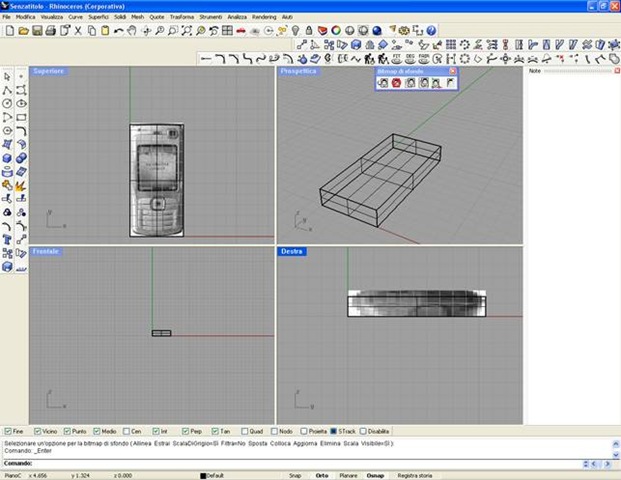The height and width of the screenshot is (480, 621).
Task: Click the Explode tool icon
Action: pos(21,184)
